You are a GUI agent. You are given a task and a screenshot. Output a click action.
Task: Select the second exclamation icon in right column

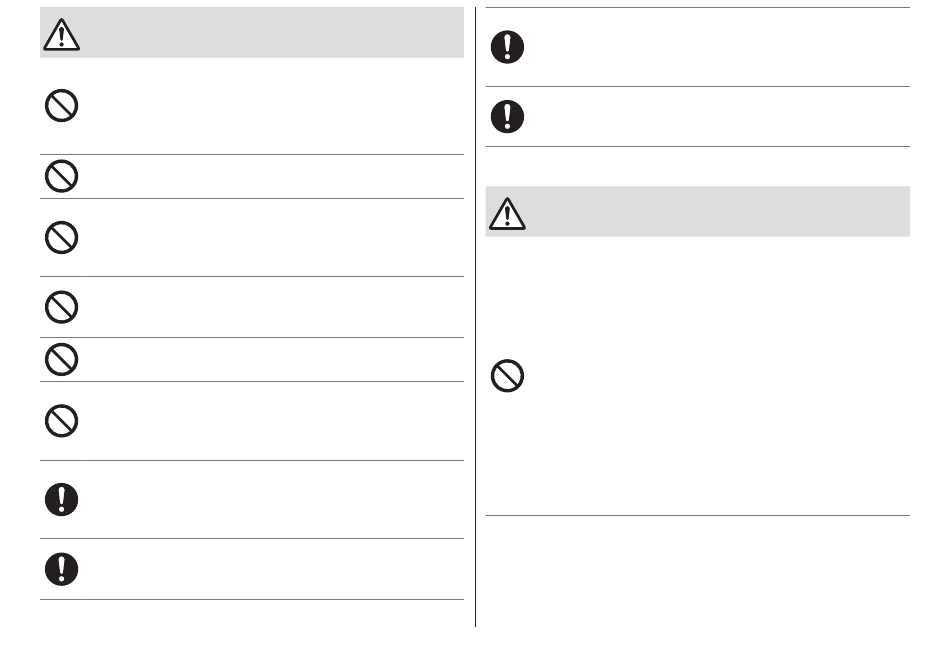pyautogui.click(x=507, y=117)
